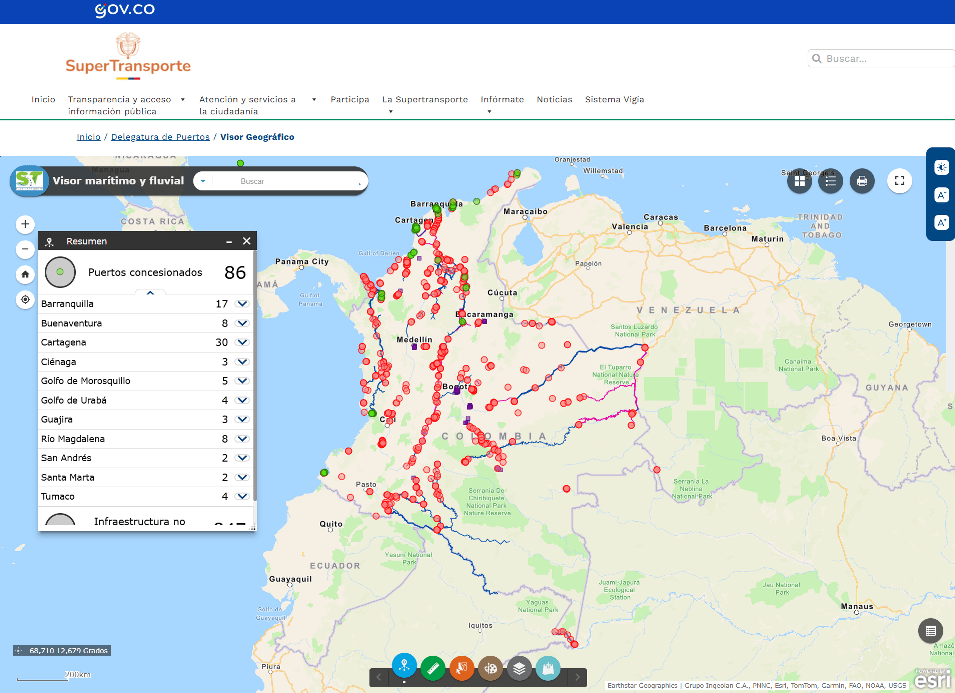Open the layer list widget
Viewport: 955px width, 693px height.
pyautogui.click(x=518, y=668)
